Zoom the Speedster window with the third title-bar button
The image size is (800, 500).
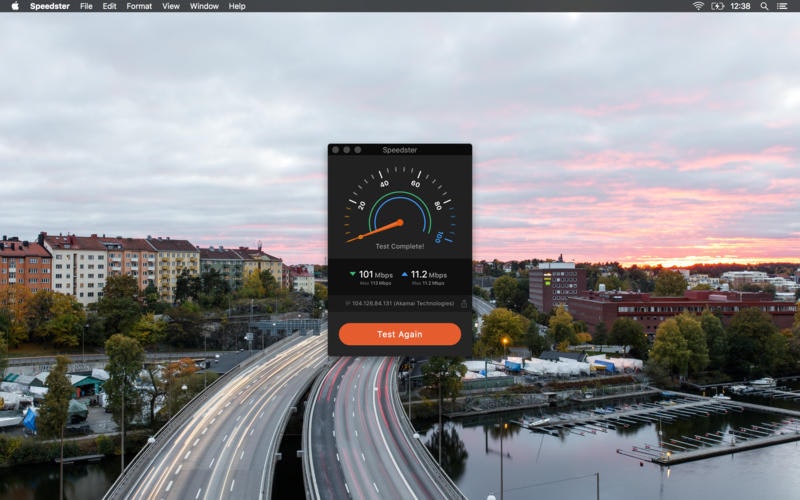click(x=358, y=150)
